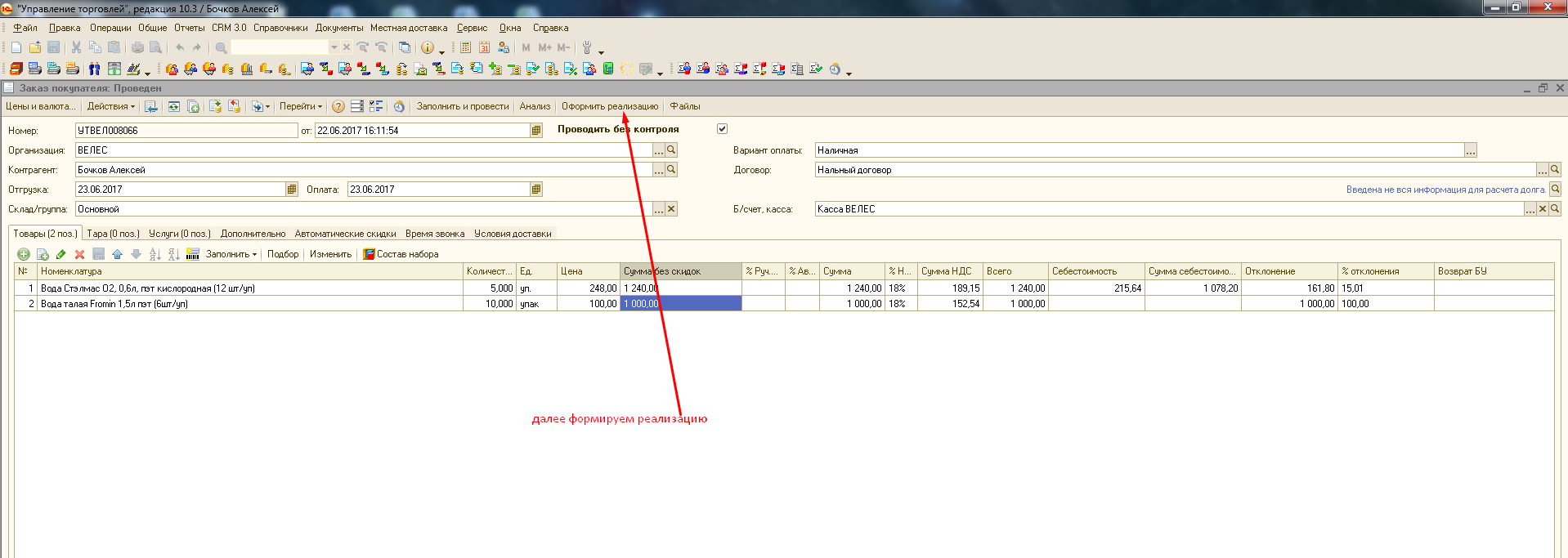Expand the Заполнить dropdown above the table

pos(231,254)
